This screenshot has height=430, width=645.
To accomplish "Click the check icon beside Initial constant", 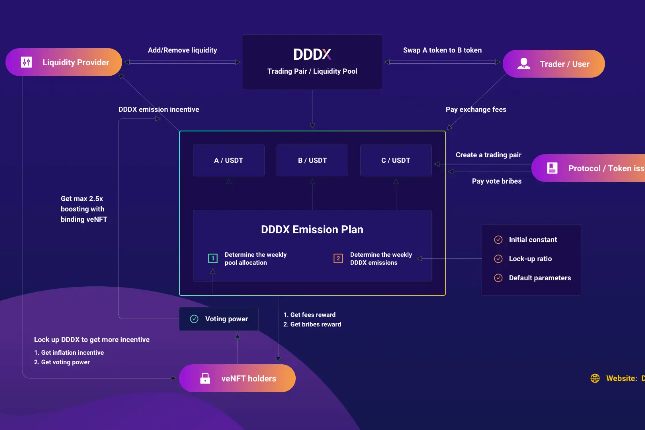I will [x=498, y=239].
